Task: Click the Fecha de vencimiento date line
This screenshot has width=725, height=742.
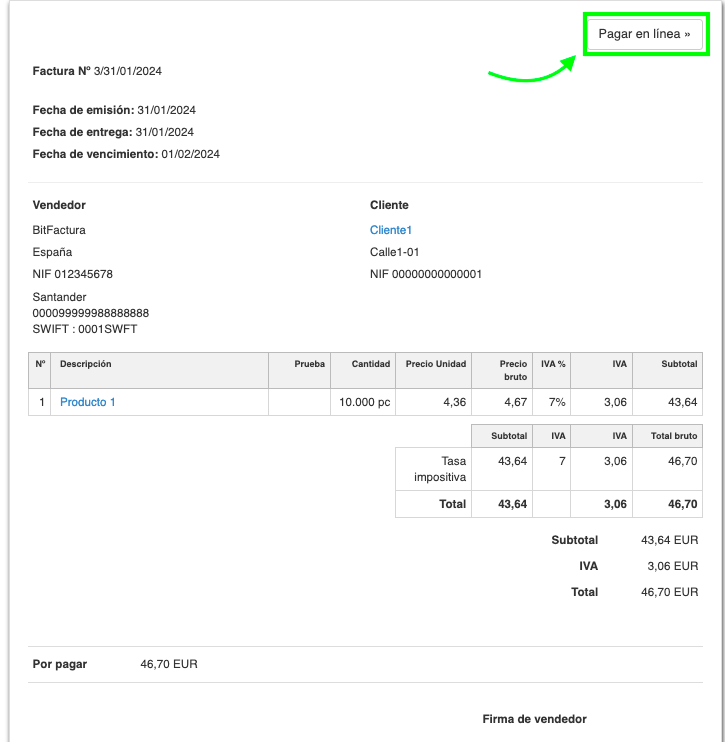Action: coord(126,154)
